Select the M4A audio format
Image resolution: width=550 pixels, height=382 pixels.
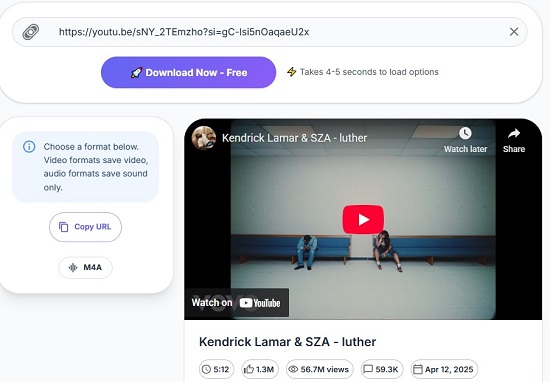point(85,268)
